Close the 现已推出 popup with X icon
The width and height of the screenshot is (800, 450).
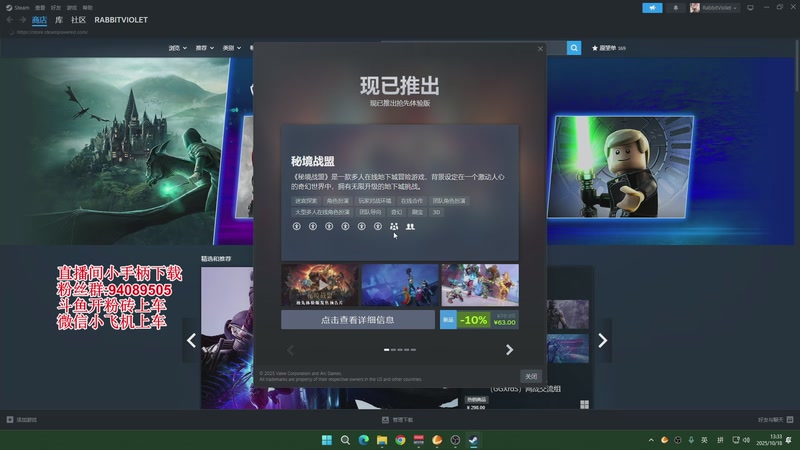coord(540,49)
